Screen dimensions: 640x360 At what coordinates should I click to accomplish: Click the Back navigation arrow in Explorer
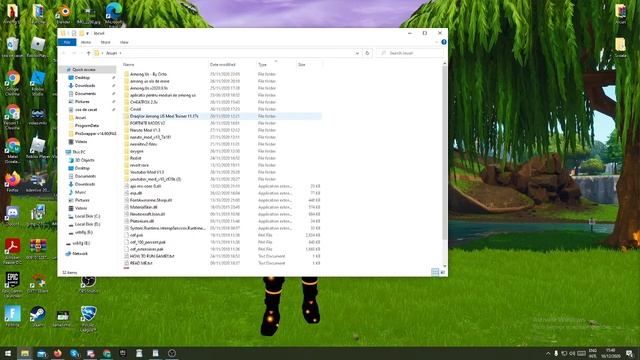pyautogui.click(x=64, y=53)
